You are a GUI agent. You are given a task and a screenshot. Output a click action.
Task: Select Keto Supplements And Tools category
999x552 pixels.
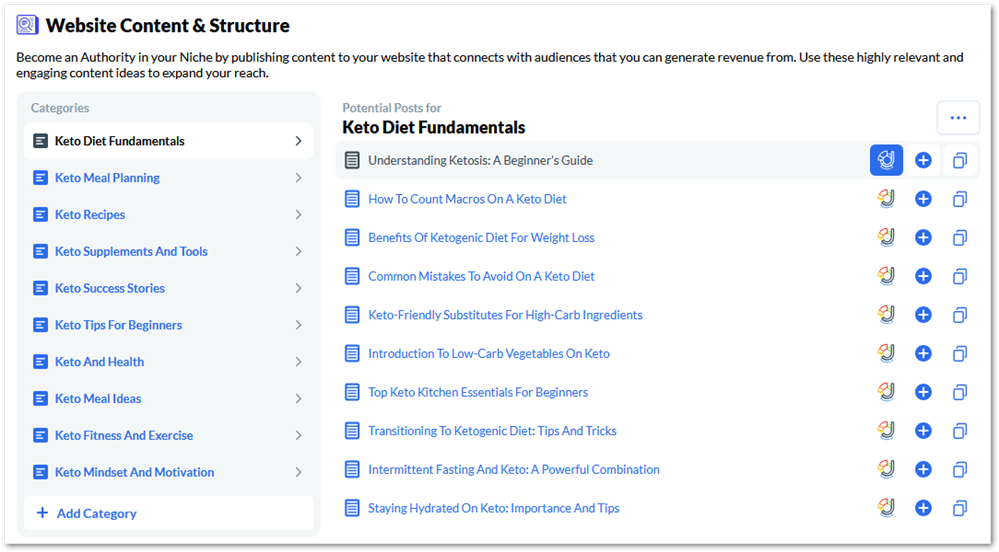tap(168, 251)
